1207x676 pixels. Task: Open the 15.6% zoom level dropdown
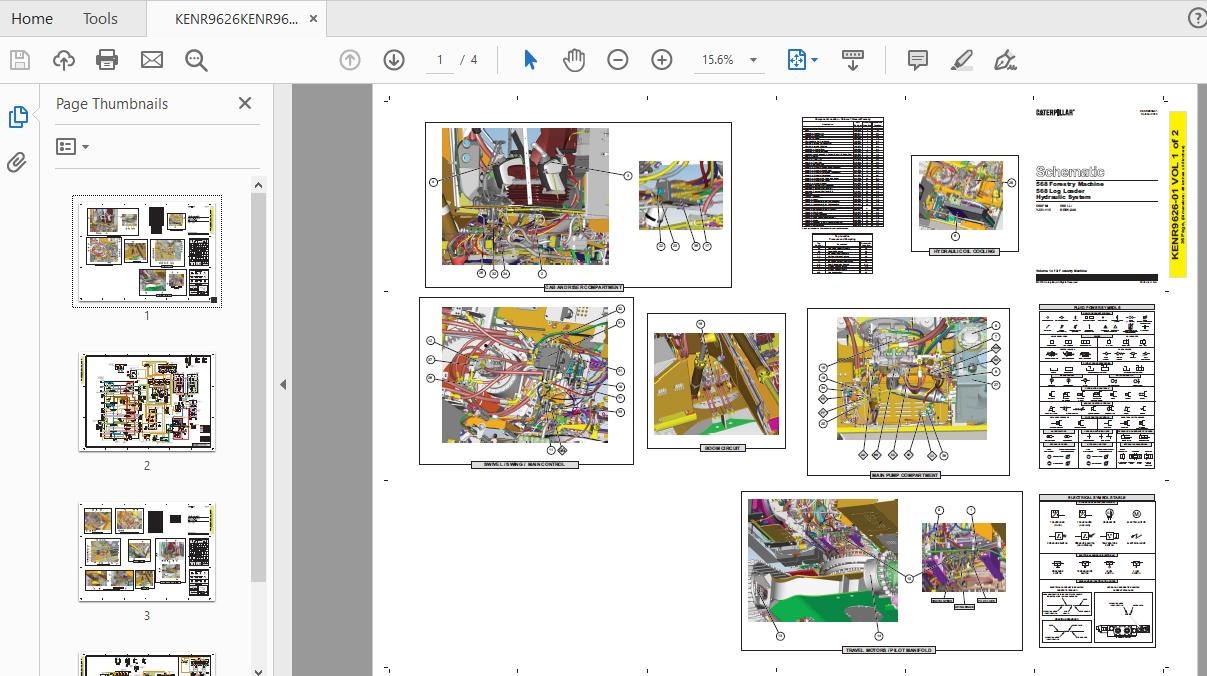click(x=753, y=60)
